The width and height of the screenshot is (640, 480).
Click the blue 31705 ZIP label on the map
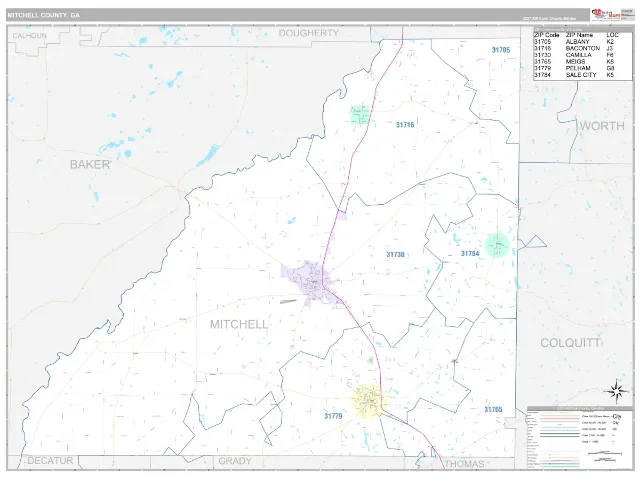click(501, 50)
